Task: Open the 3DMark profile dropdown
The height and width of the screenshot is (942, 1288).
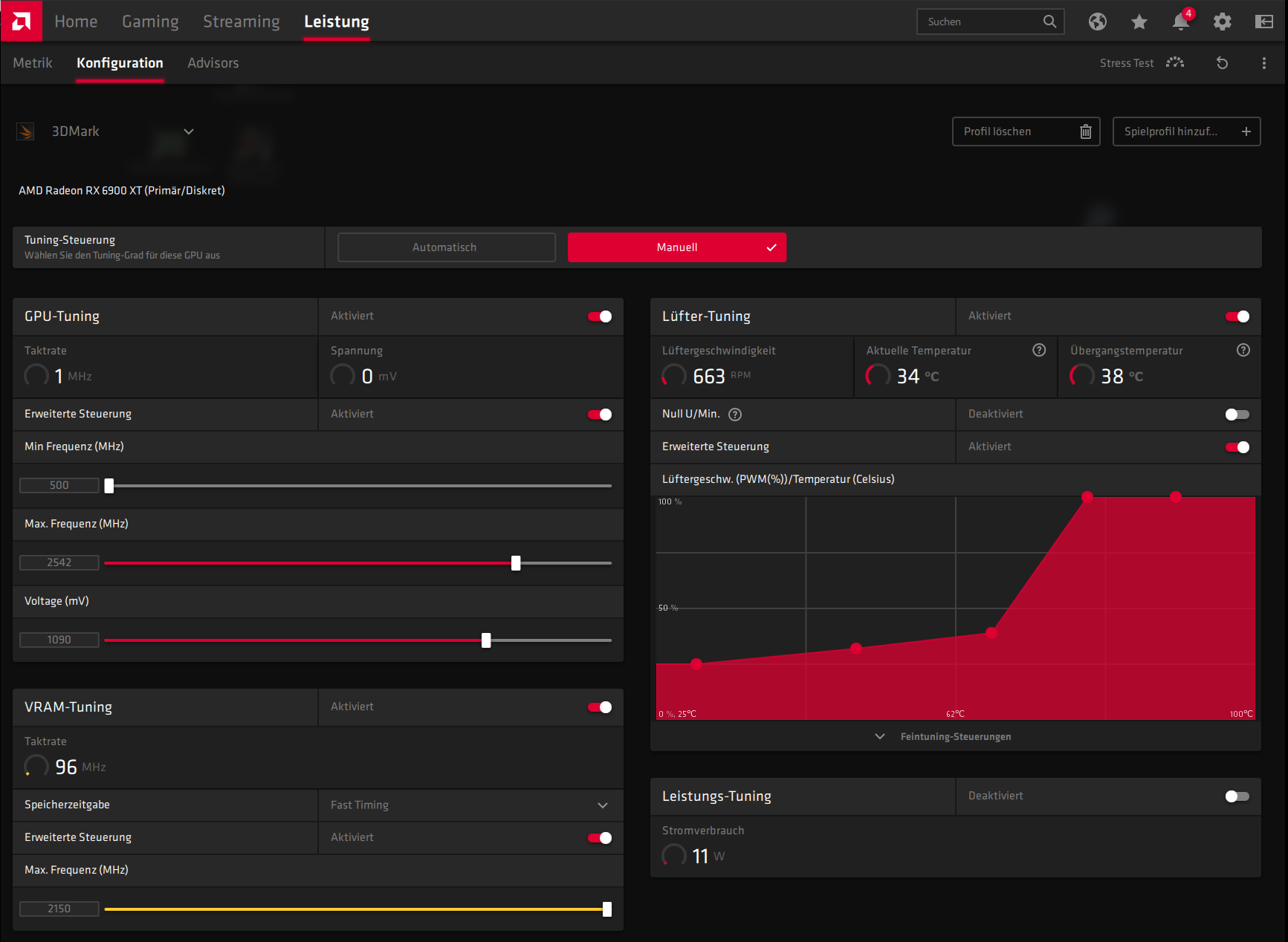Action: [189, 131]
